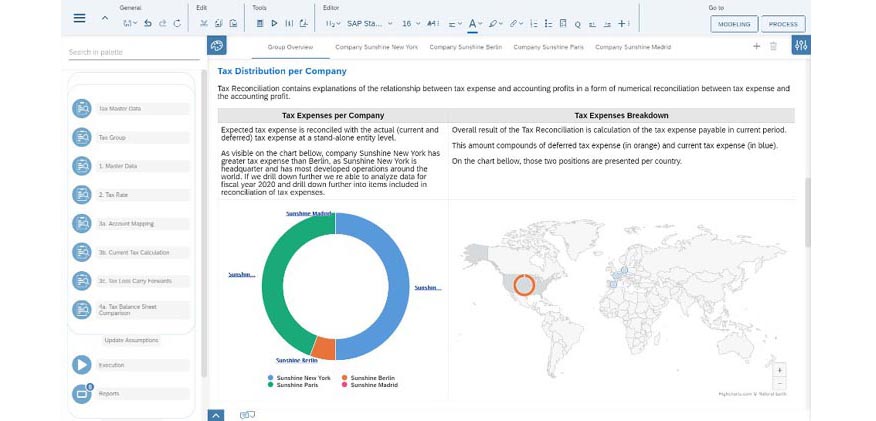Viewport: 876px width, 421px height.
Task: Click the plus insert icon in Editor
Action: click(623, 23)
